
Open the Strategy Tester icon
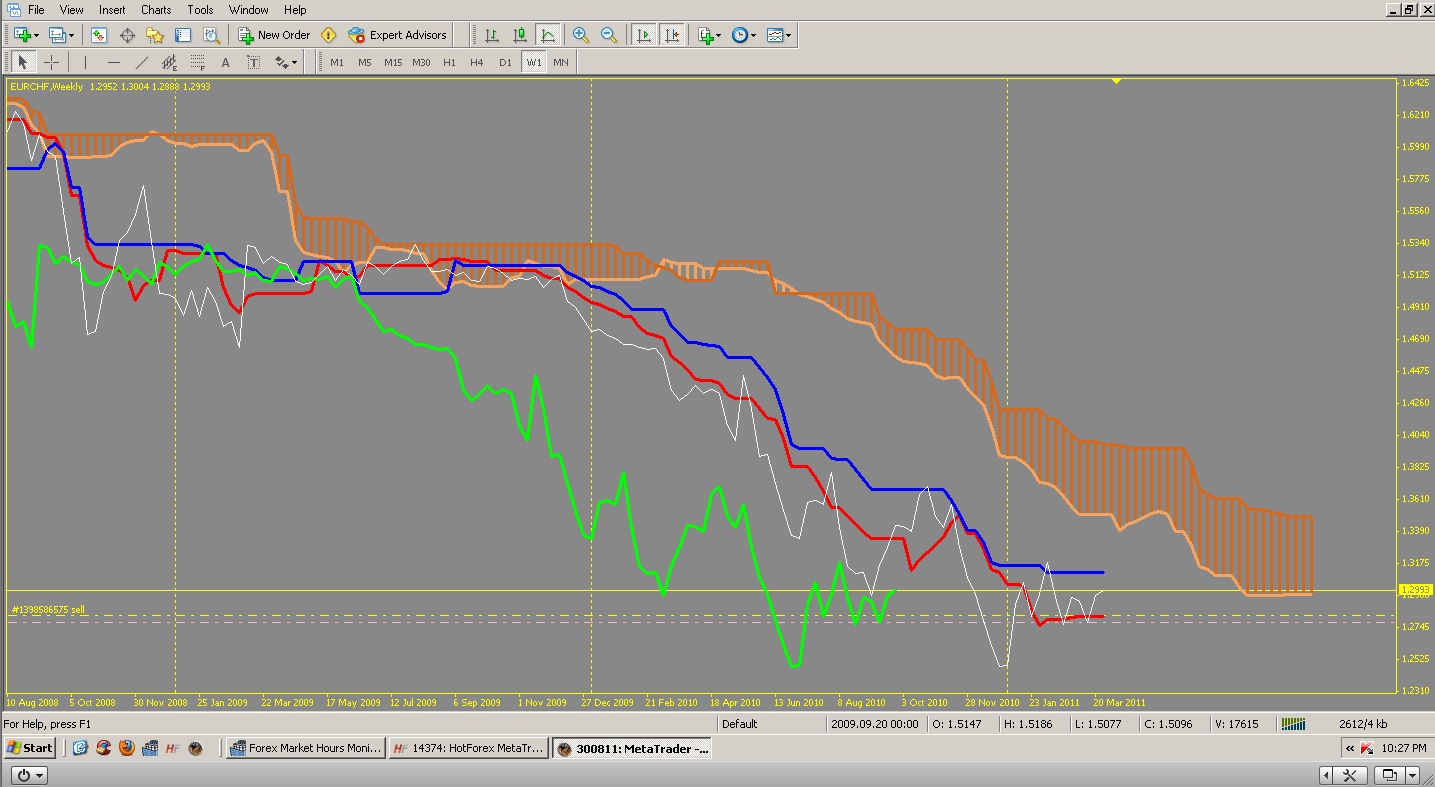211,35
